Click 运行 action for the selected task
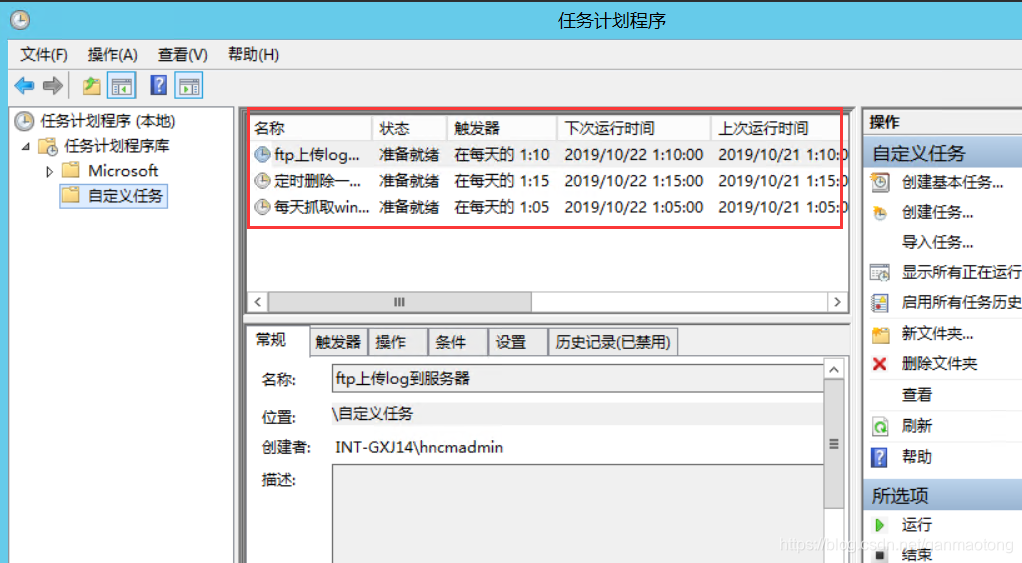The width and height of the screenshot is (1022, 563). (916, 525)
